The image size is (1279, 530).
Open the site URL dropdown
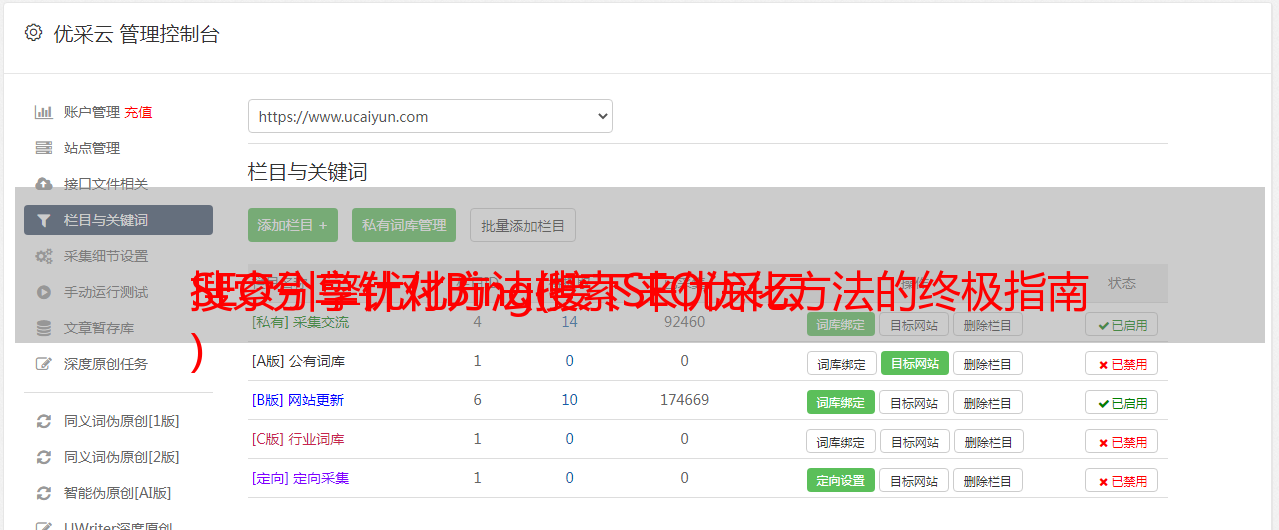[430, 116]
